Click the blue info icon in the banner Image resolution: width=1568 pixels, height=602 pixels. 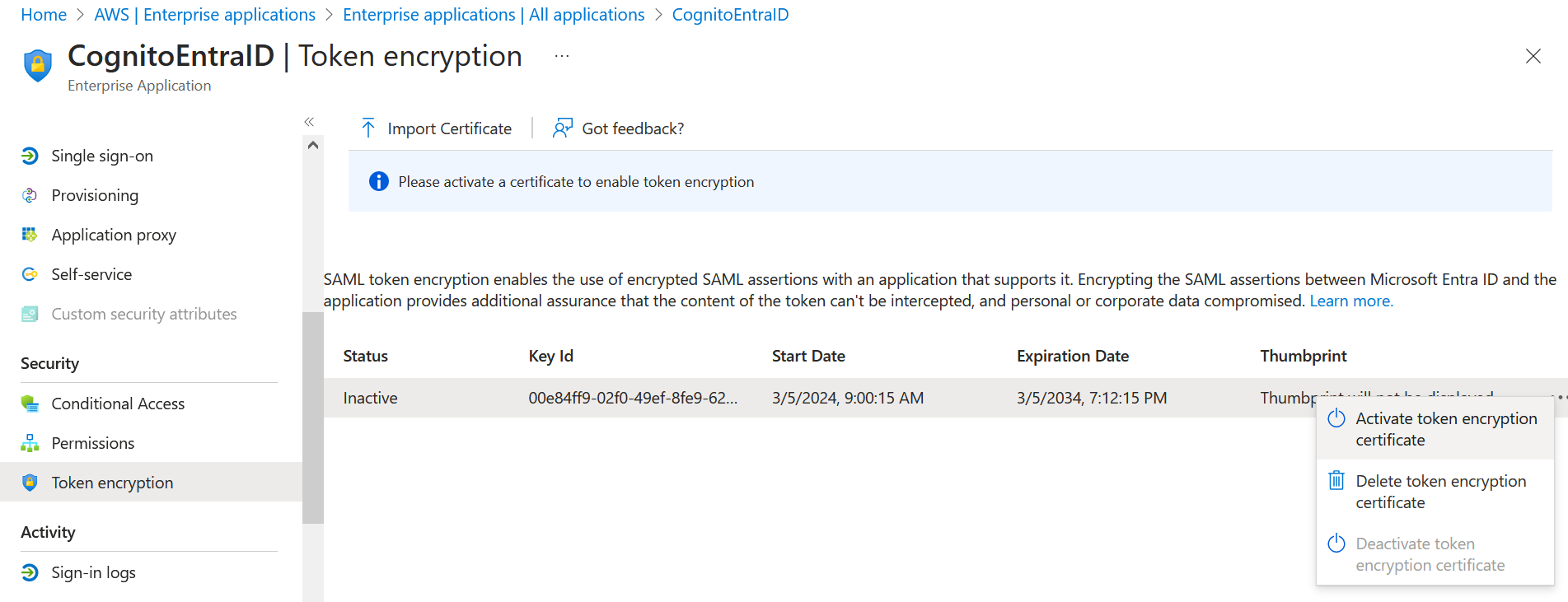coord(379,181)
